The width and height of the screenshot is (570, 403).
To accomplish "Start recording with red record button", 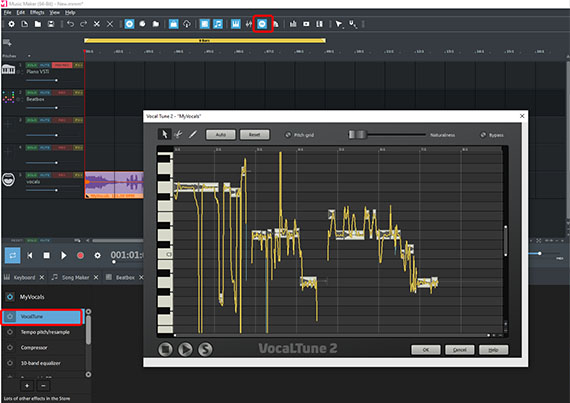I will [80, 255].
